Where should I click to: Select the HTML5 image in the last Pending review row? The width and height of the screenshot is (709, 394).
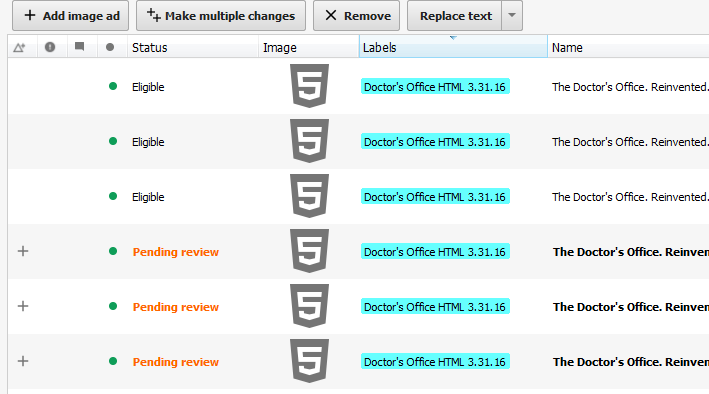click(310, 361)
